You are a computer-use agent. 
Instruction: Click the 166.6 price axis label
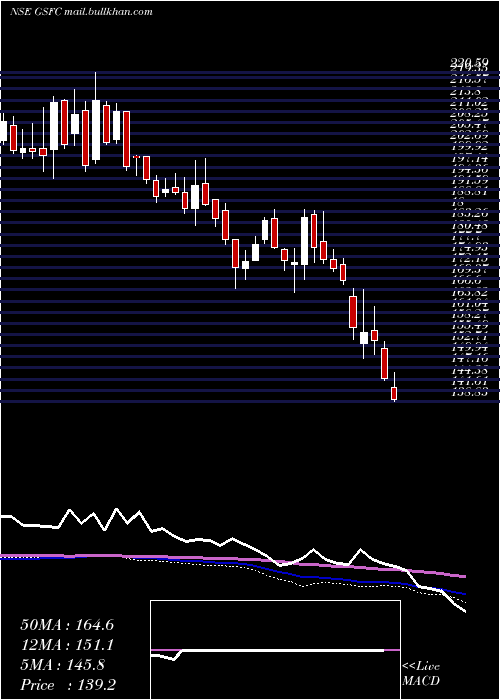pyautogui.click(x=467, y=282)
